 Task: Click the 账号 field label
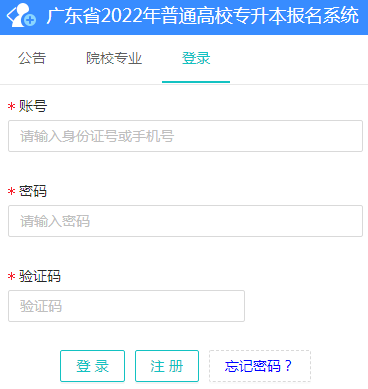[x=33, y=106]
